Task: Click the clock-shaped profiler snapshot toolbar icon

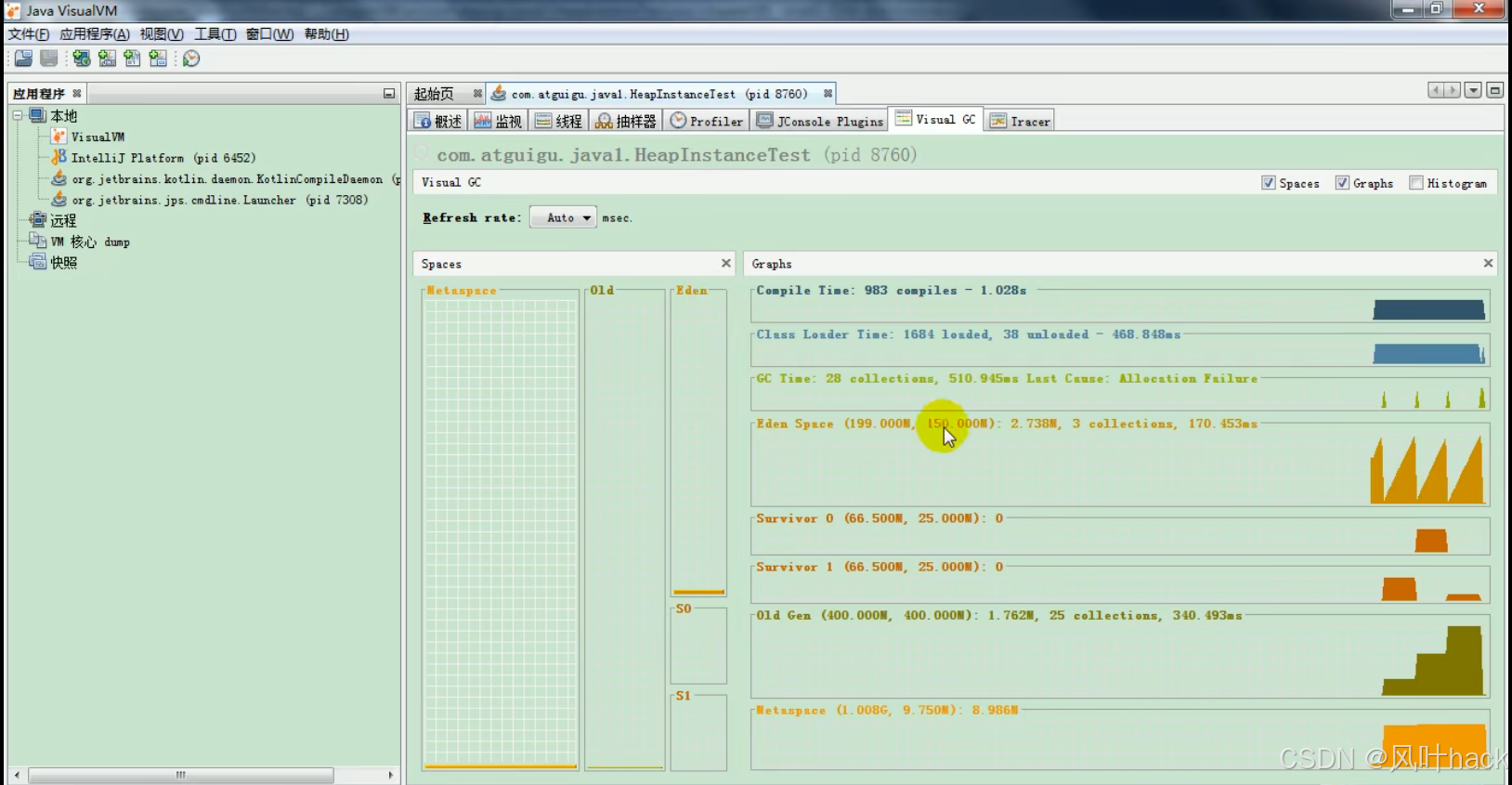Action: pos(191,59)
